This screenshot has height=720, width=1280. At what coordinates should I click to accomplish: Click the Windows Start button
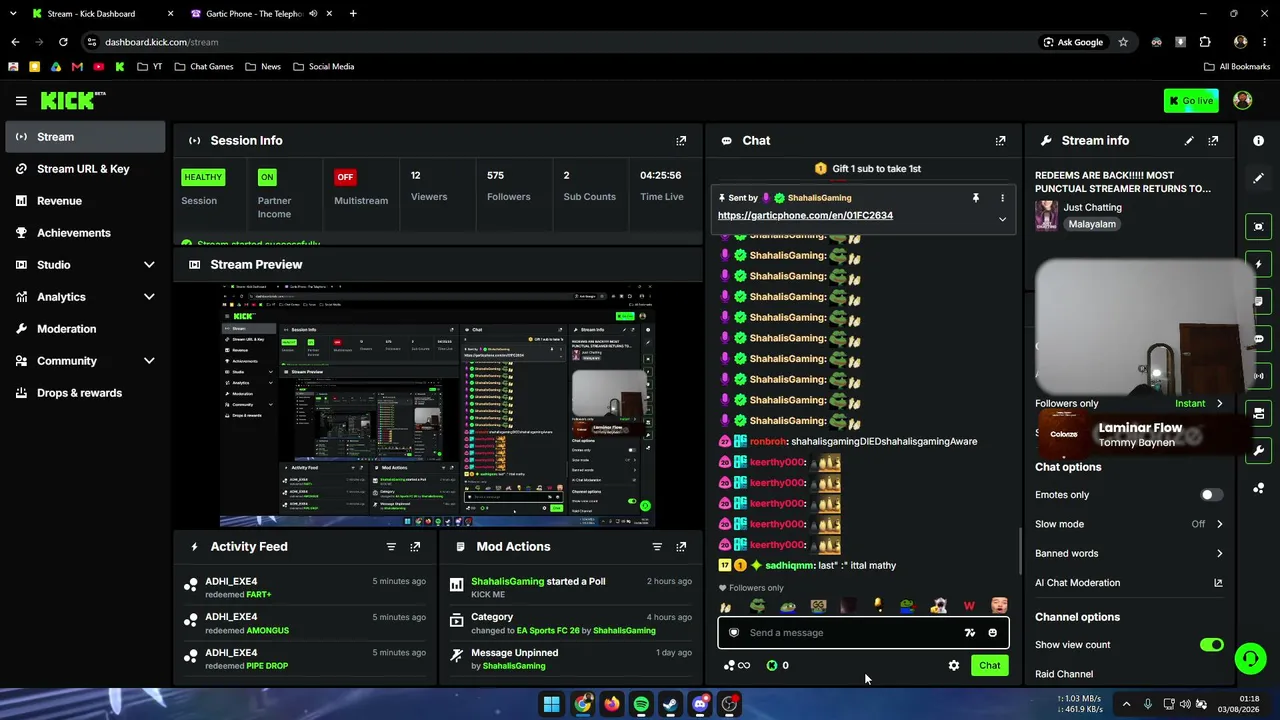552,704
